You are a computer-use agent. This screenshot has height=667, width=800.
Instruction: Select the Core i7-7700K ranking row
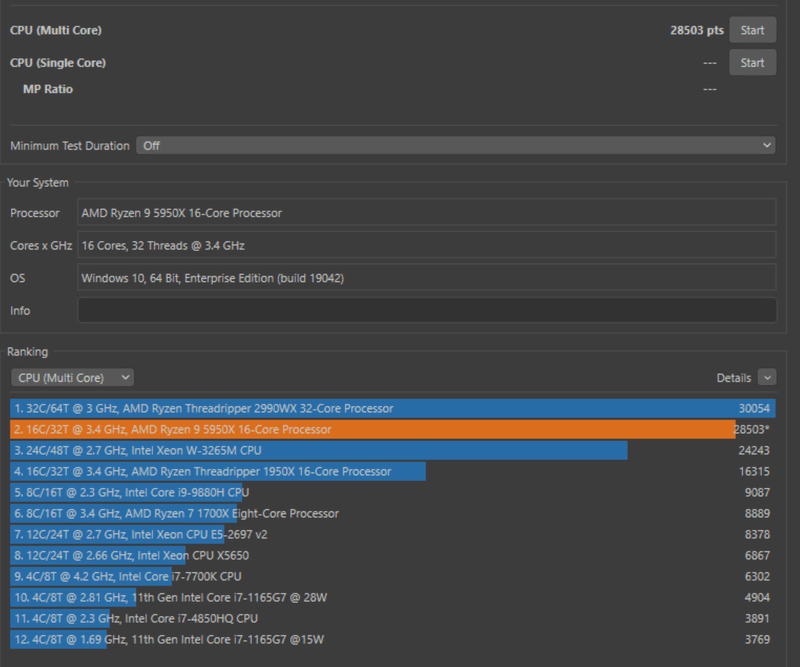tap(393, 576)
